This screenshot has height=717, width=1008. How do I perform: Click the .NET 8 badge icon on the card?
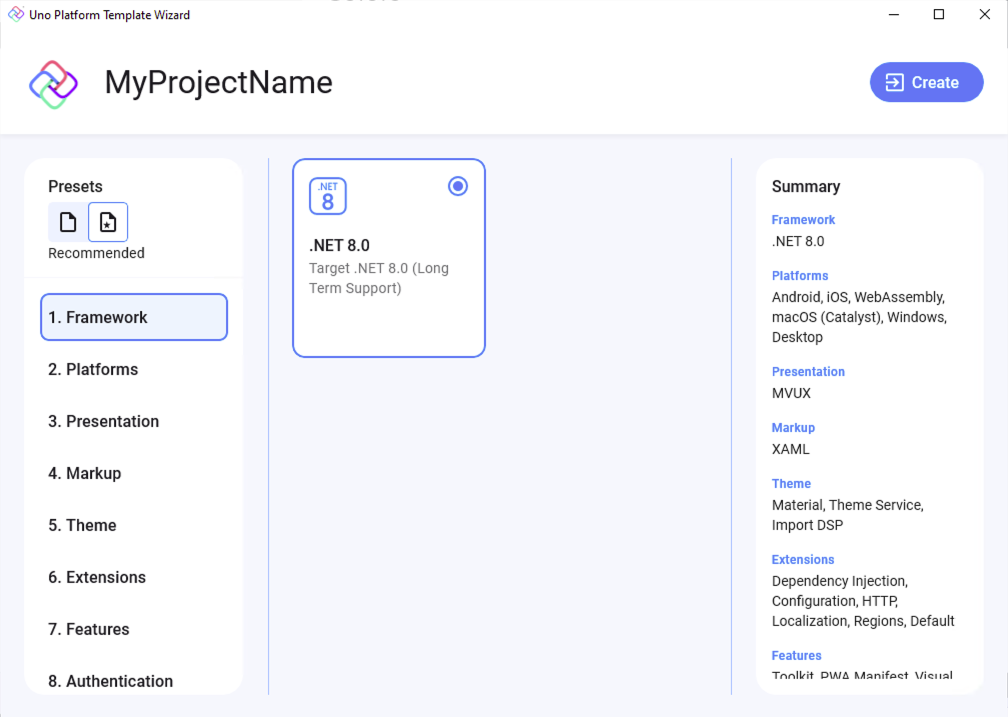328,196
